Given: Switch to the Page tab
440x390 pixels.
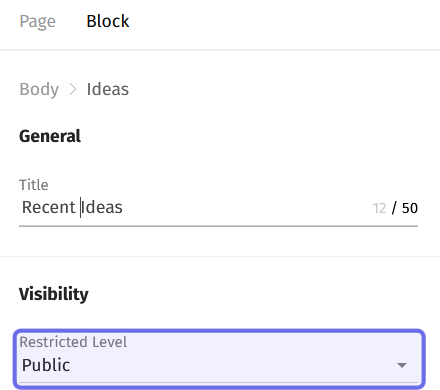Looking at the screenshot, I should (x=37, y=21).
